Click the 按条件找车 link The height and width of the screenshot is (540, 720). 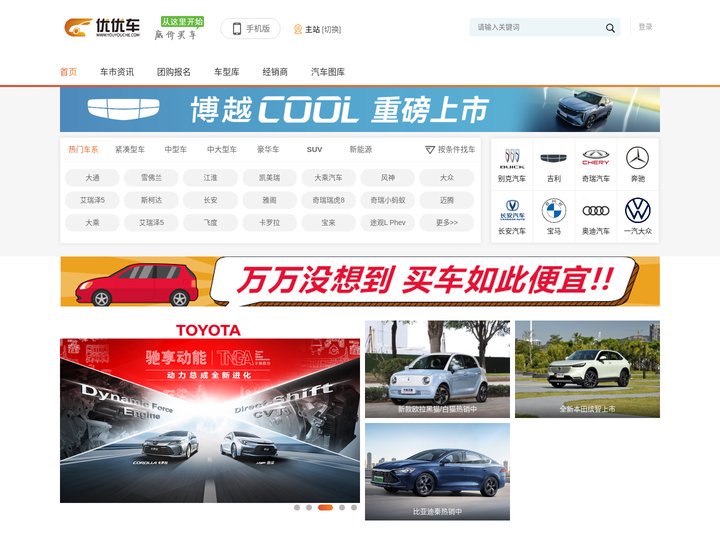coord(456,150)
